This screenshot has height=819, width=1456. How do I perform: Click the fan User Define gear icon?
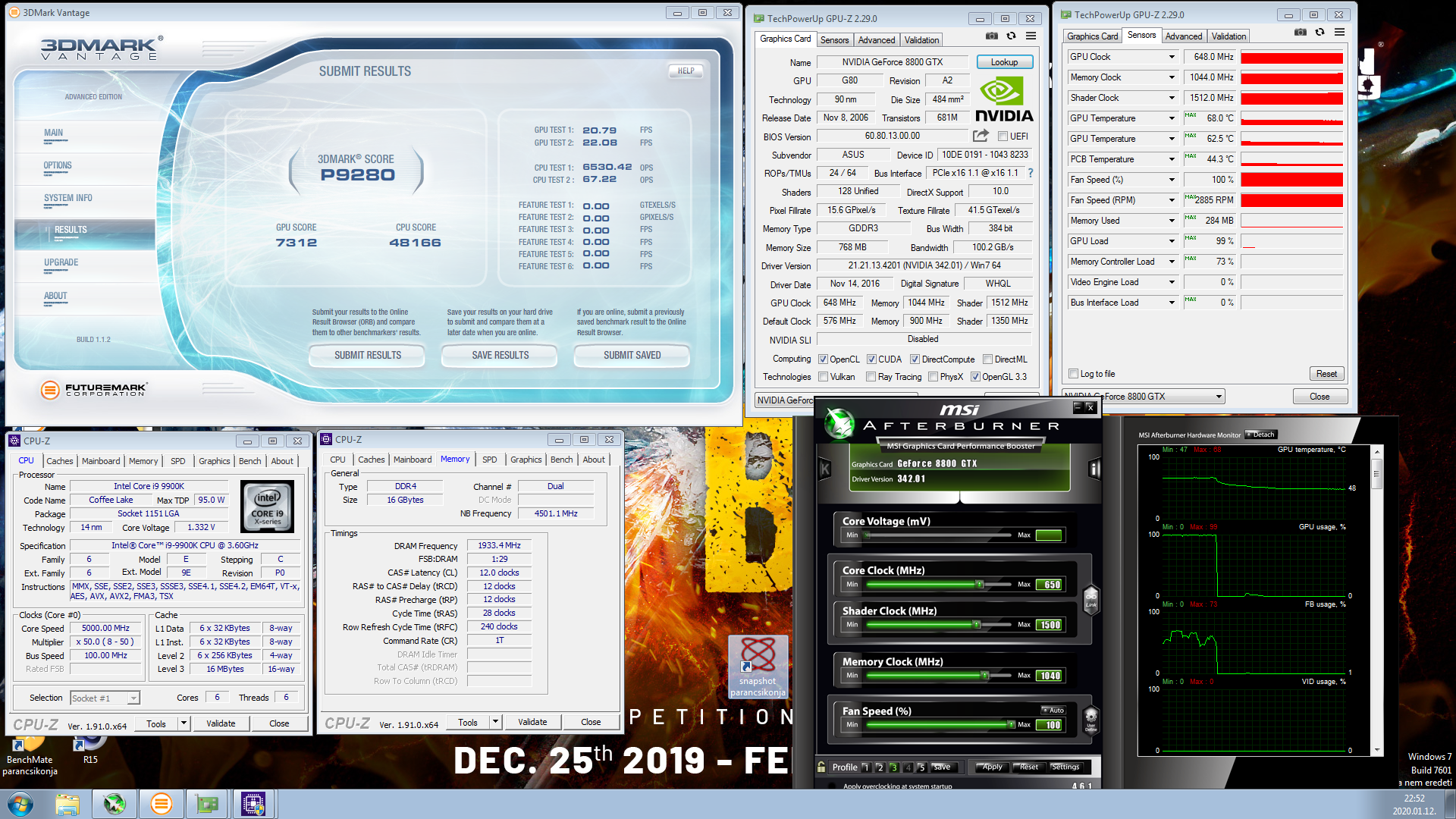(x=1091, y=717)
